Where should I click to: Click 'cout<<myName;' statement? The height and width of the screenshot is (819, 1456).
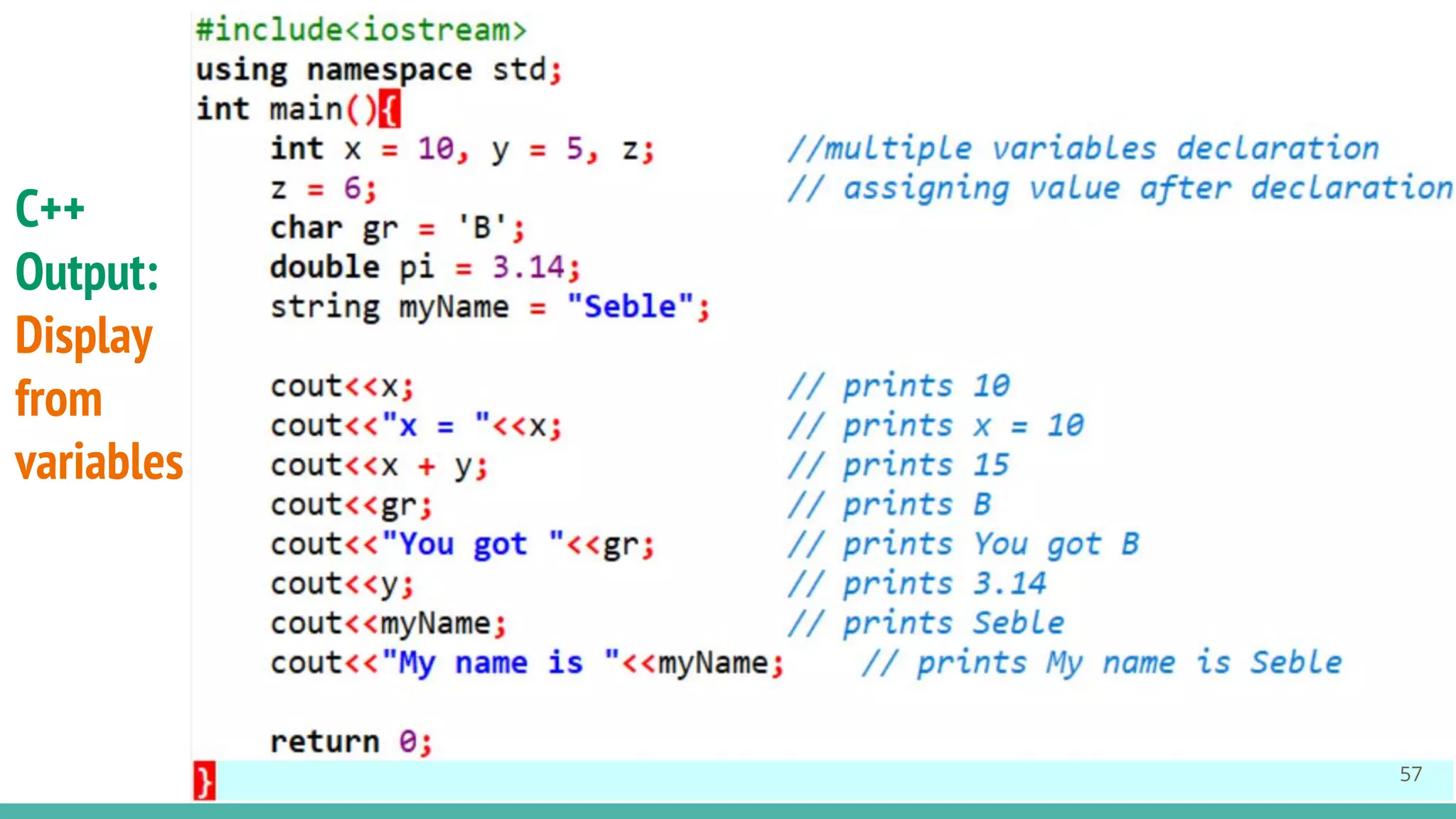click(388, 624)
